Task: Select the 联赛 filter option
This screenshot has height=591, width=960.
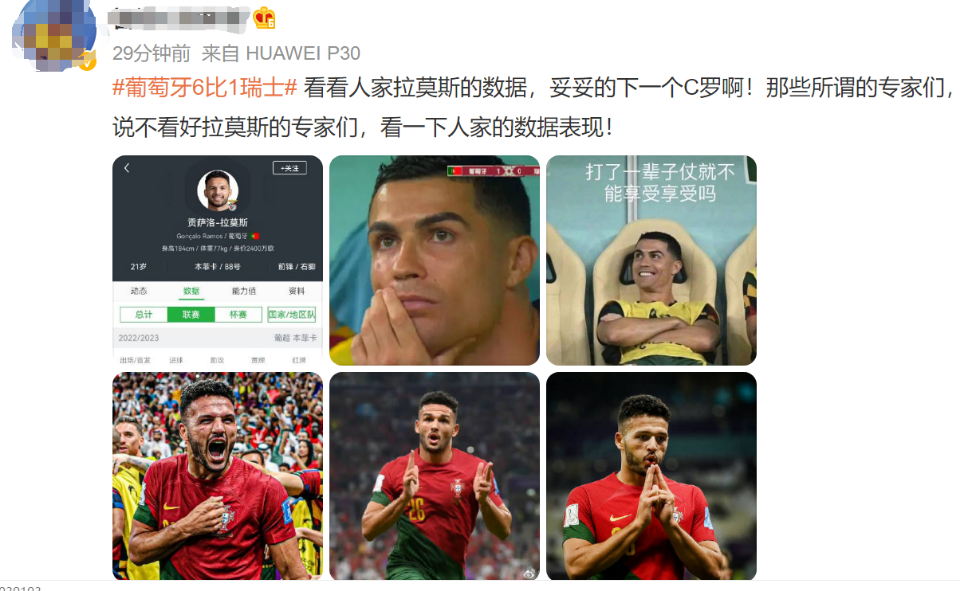Action: point(191,314)
